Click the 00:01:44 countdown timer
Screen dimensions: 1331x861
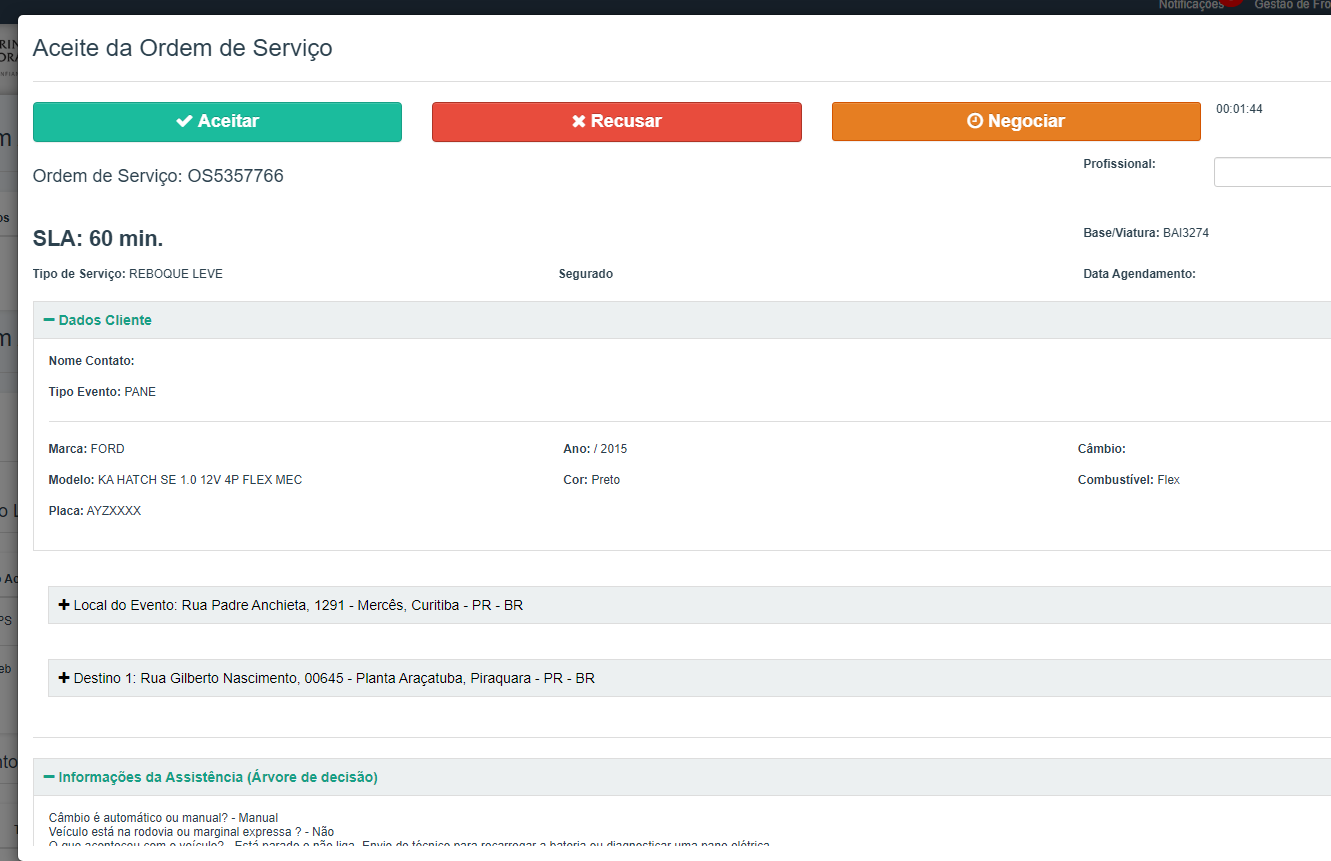[x=1239, y=109]
